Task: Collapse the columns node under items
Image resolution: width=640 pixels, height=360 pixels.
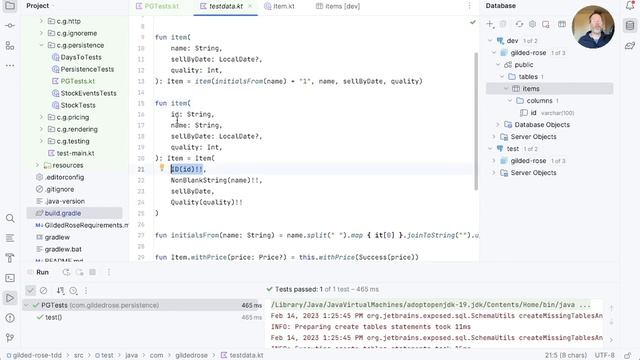Action: (510, 101)
